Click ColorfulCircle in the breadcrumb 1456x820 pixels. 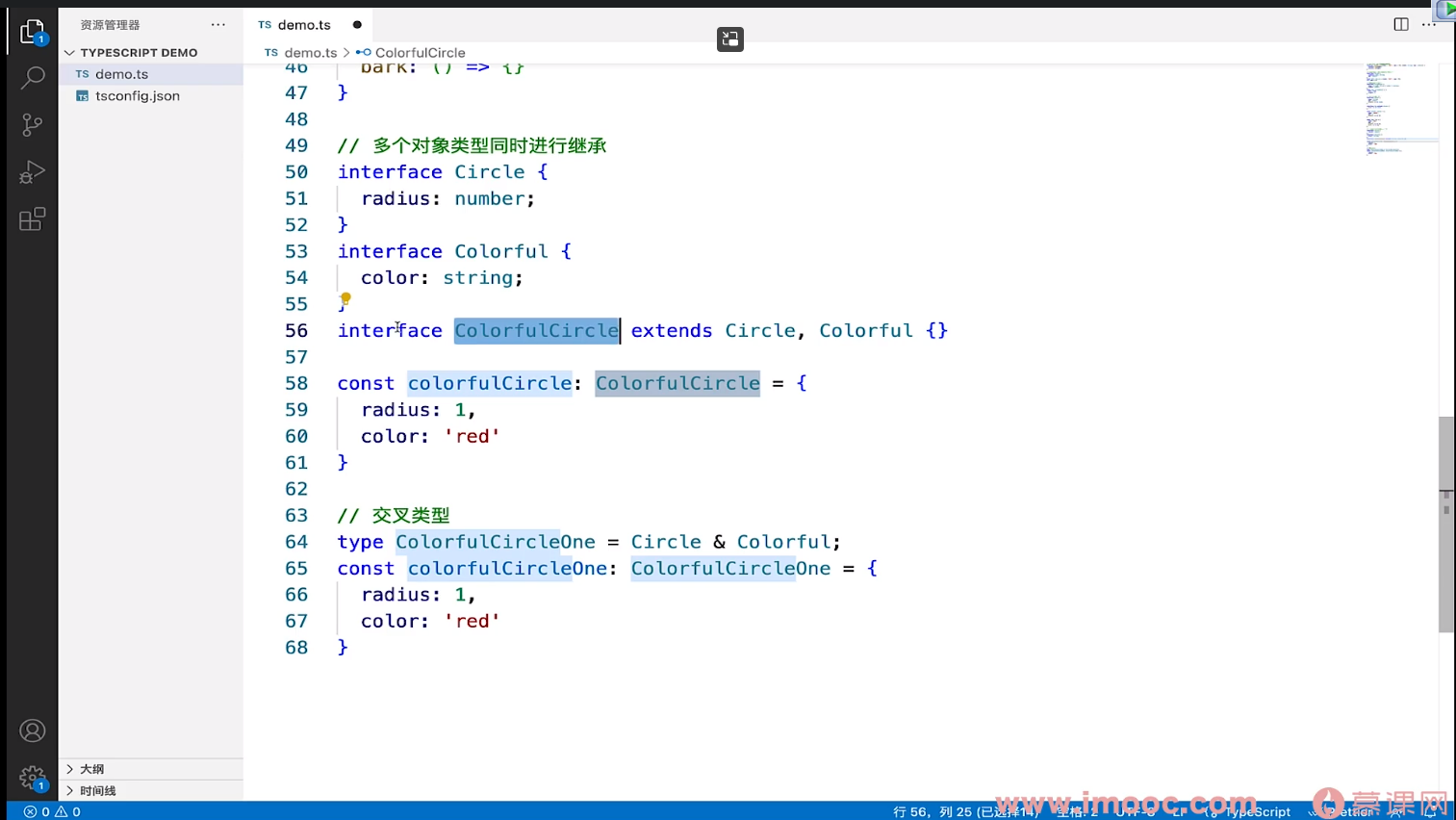420,53
